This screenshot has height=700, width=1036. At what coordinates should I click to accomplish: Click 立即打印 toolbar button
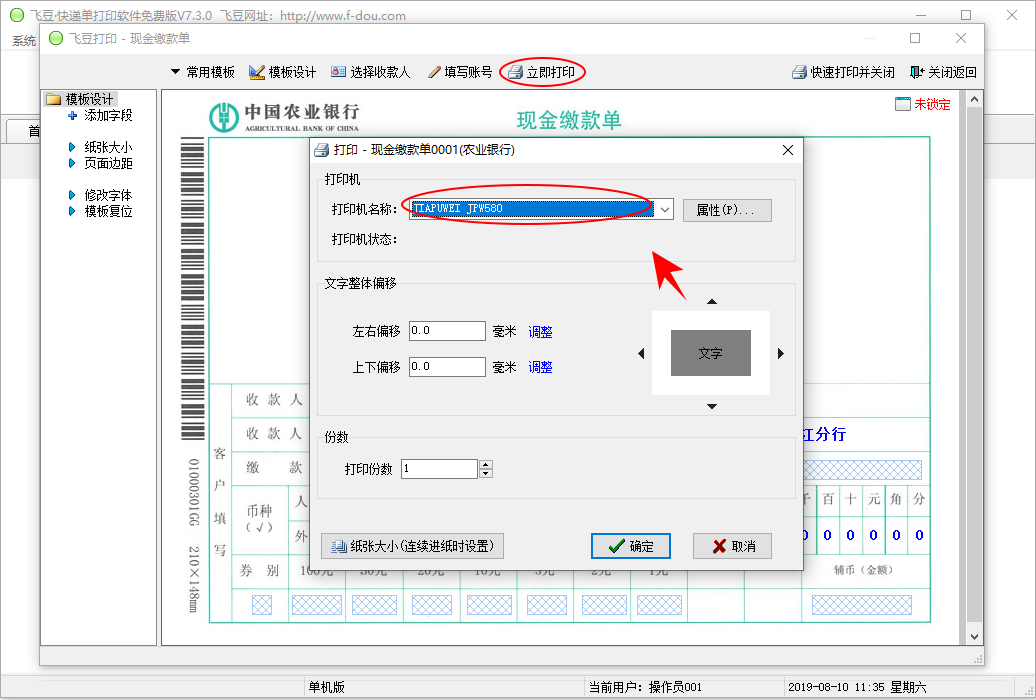542,72
